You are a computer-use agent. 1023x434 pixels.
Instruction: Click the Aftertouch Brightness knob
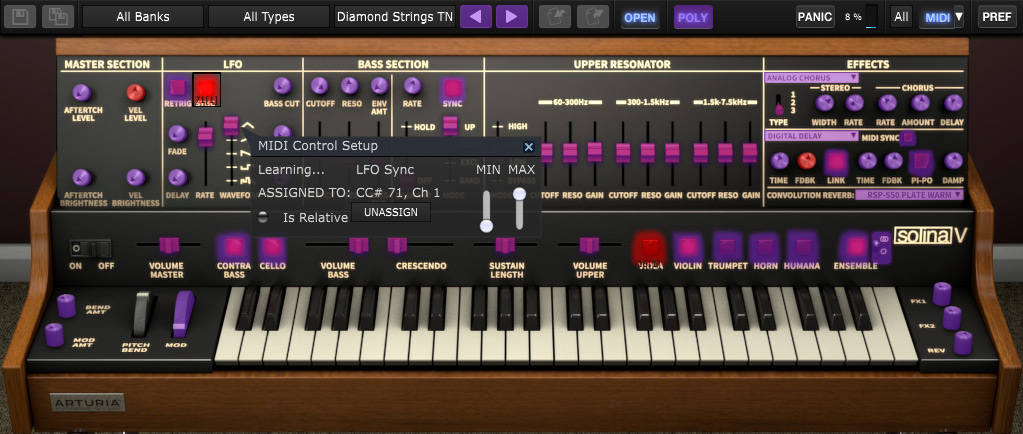[82, 178]
